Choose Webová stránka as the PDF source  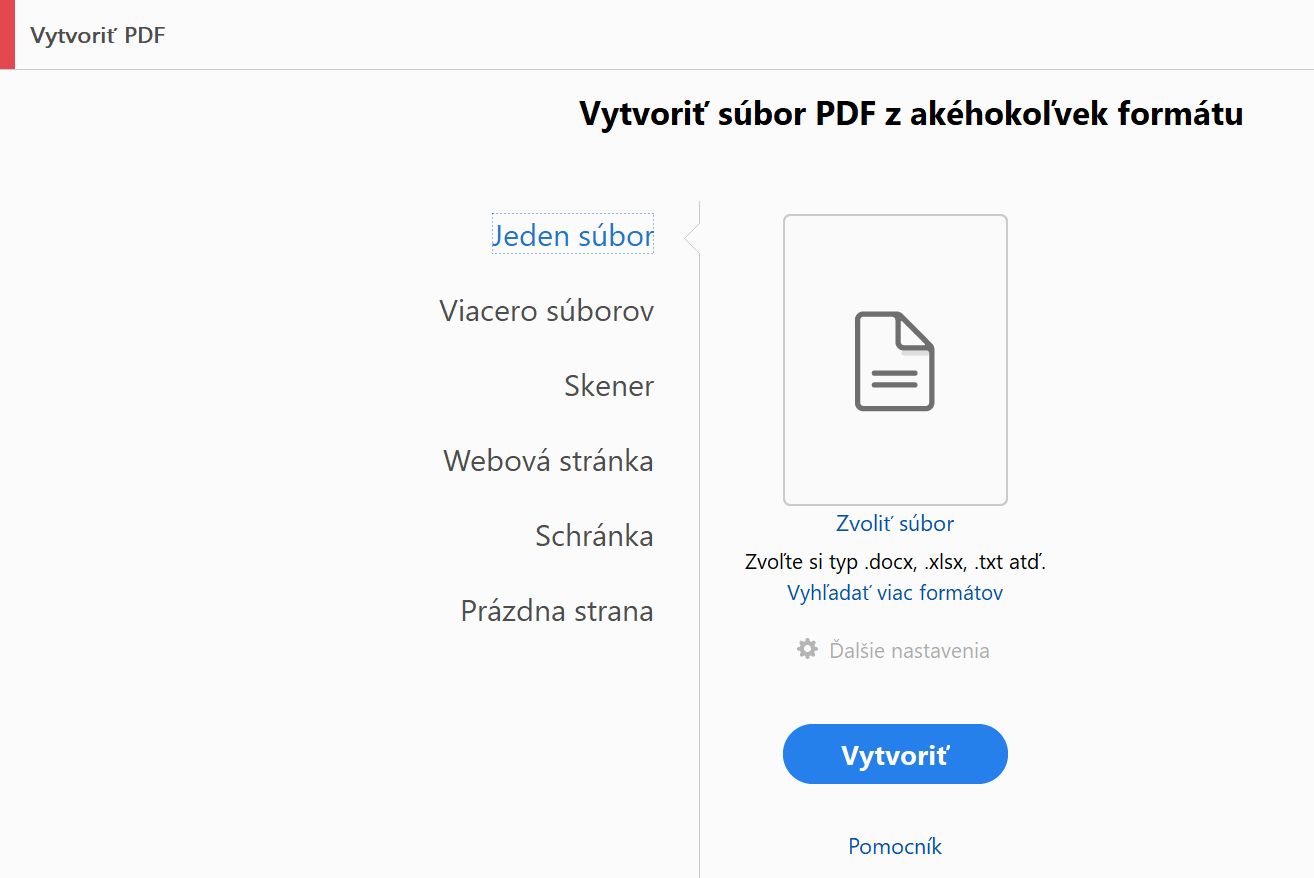[547, 461]
